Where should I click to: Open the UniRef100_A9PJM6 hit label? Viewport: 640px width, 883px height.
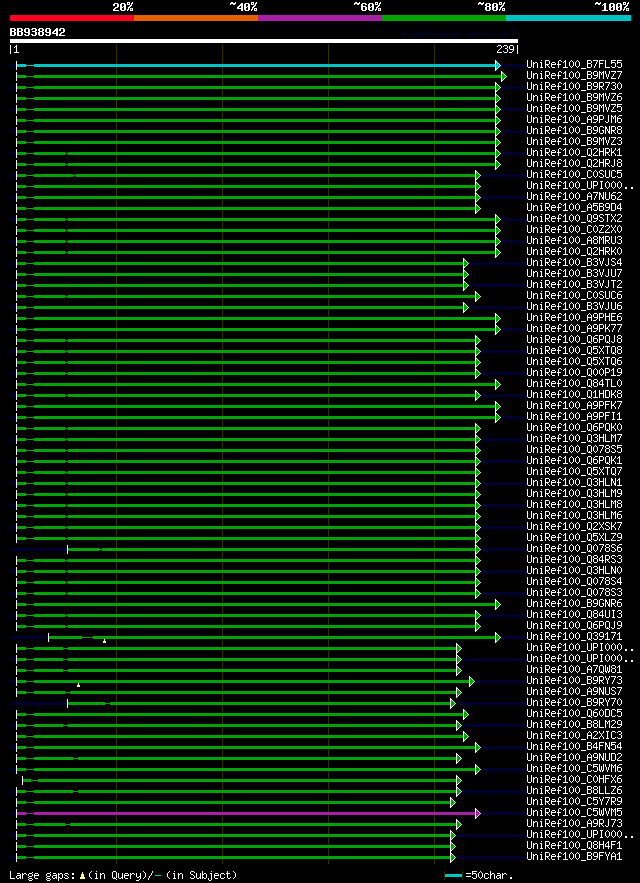coord(574,119)
